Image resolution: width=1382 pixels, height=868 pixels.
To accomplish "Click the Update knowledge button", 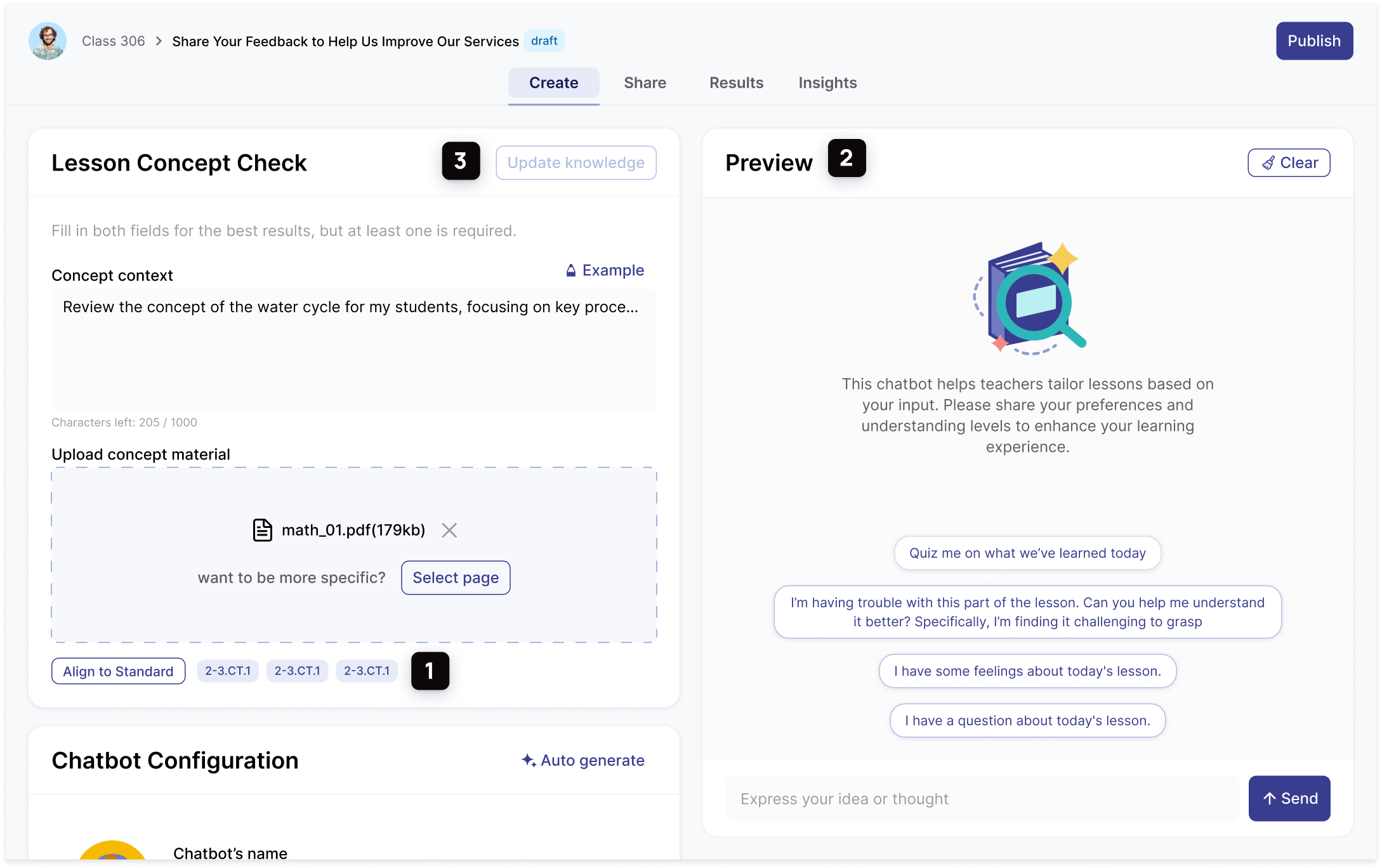I will tap(576, 163).
